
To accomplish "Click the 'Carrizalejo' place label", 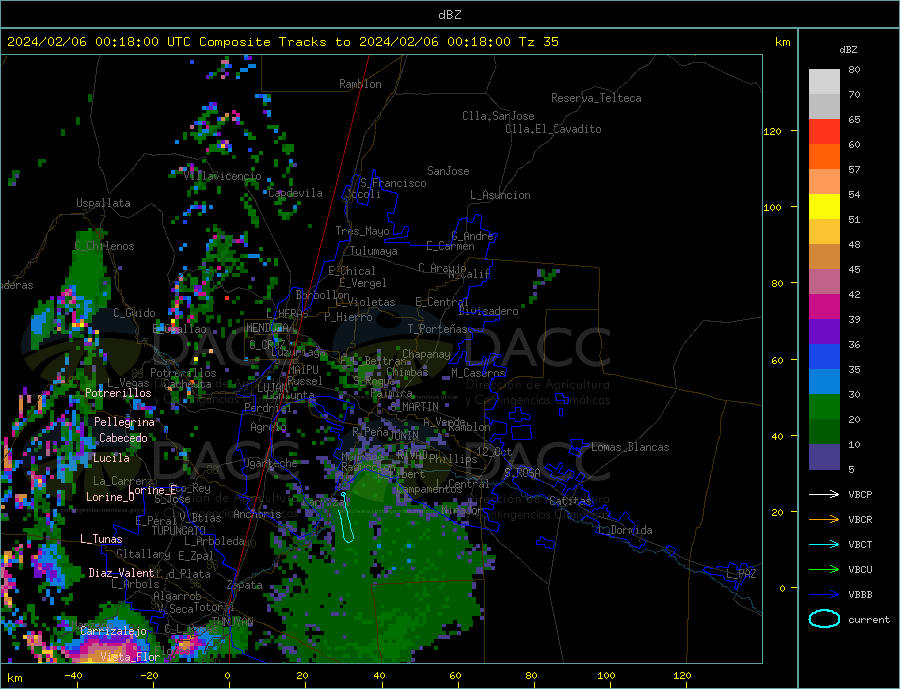I will pos(113,631).
